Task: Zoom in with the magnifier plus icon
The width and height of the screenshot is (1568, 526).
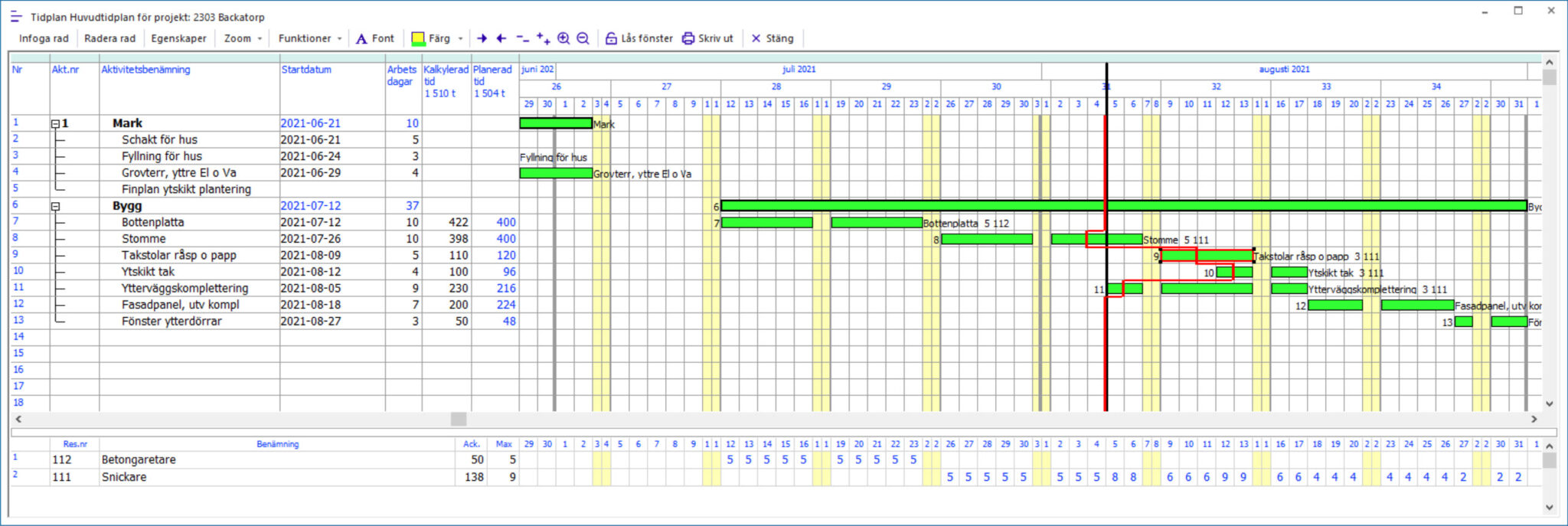Action: pyautogui.click(x=563, y=38)
